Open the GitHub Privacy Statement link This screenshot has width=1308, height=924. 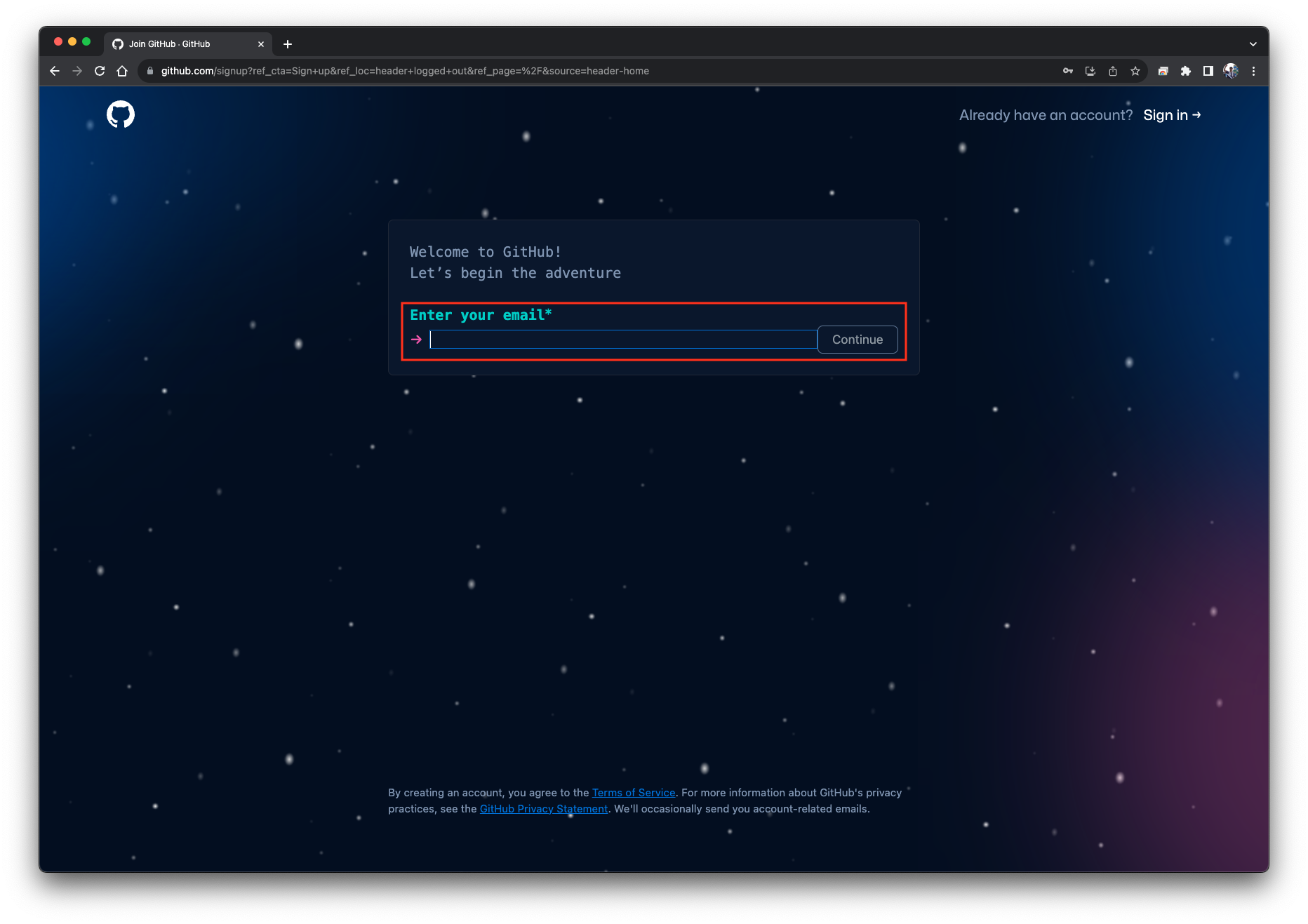click(544, 809)
